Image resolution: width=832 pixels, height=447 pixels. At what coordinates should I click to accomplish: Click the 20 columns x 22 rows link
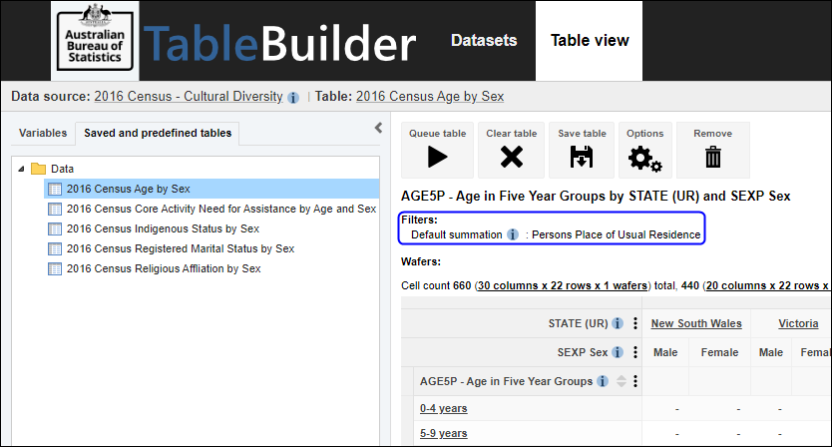(x=768, y=286)
